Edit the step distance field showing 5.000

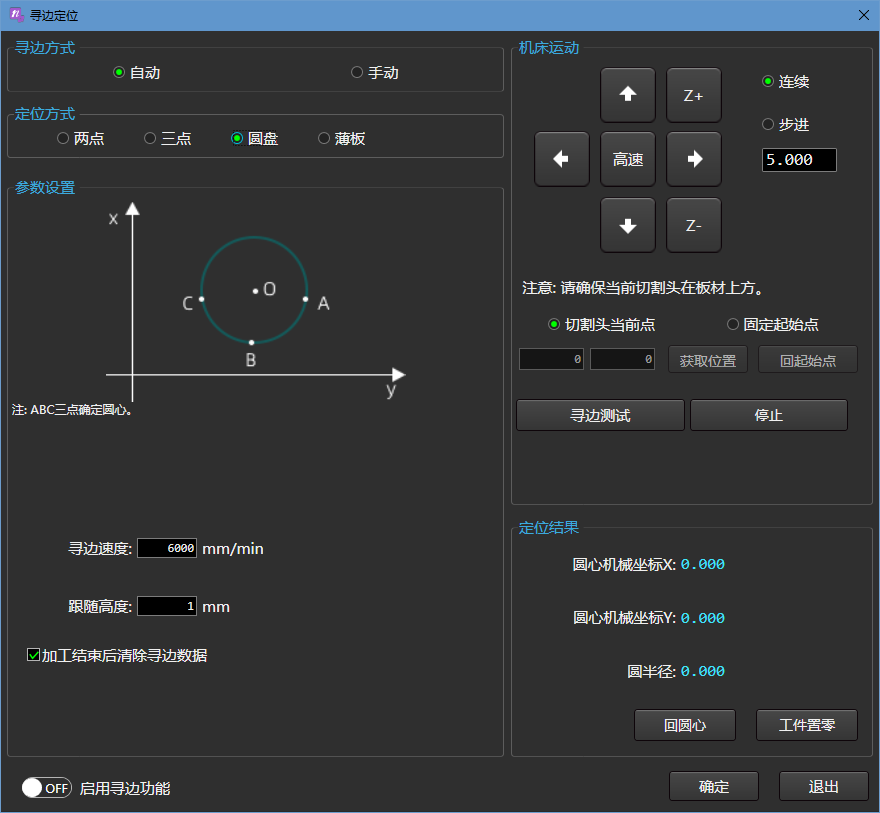coord(799,160)
